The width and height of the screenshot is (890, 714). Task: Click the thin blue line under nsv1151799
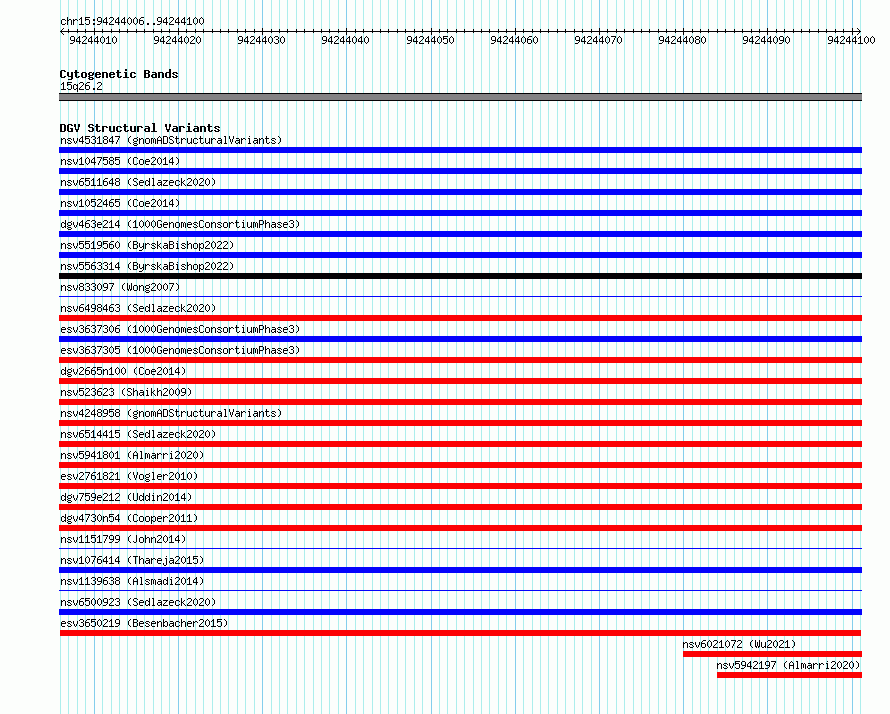460,548
